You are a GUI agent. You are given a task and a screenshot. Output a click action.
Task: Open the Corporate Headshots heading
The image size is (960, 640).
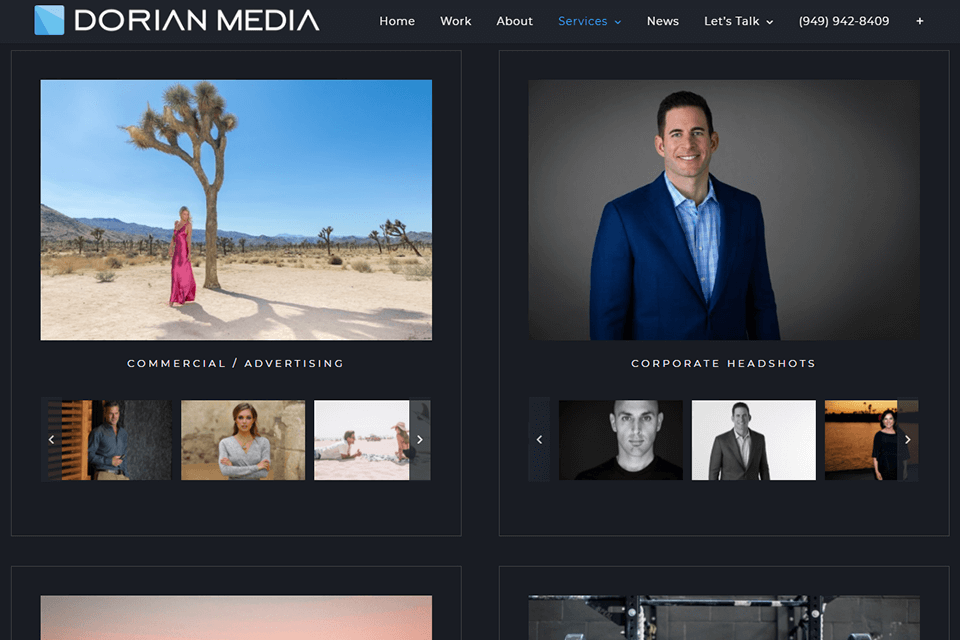pyautogui.click(x=724, y=363)
